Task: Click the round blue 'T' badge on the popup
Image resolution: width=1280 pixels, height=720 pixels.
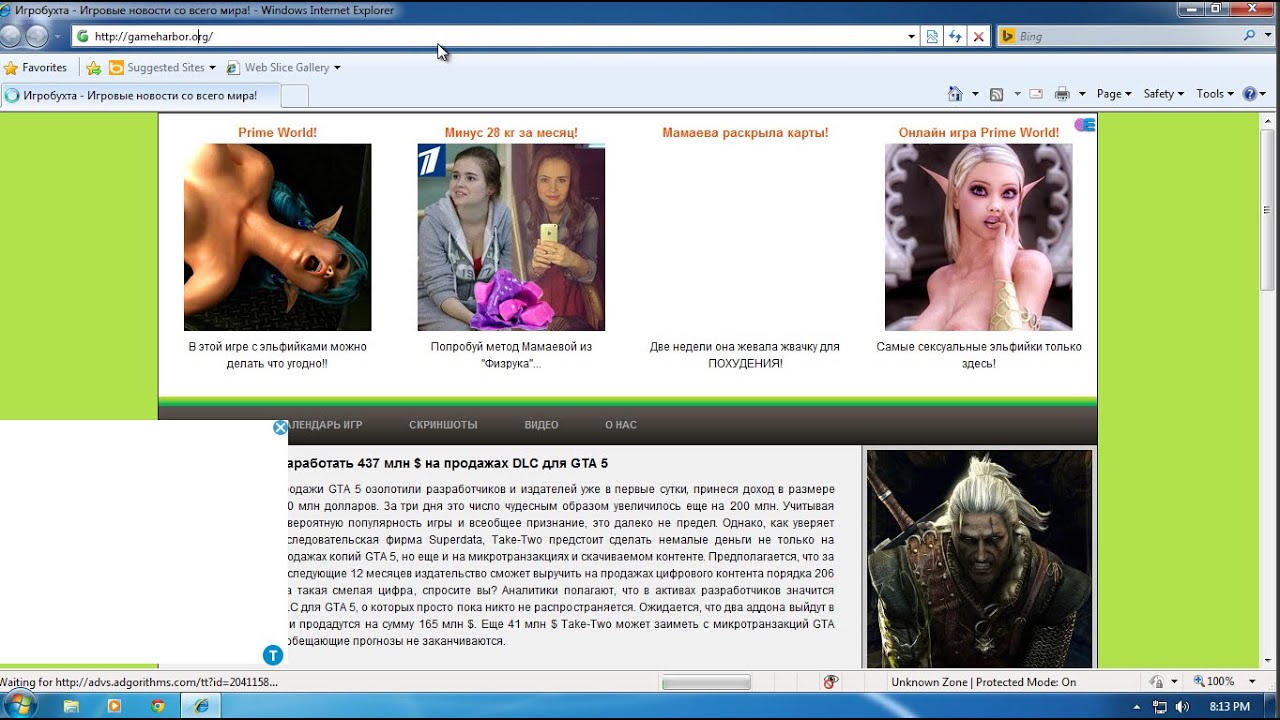Action: 273,655
